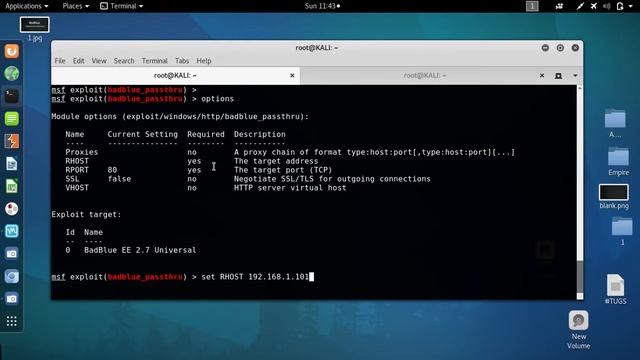Open the blank.png desktop file
The image size is (640, 360).
pyautogui.click(x=614, y=192)
